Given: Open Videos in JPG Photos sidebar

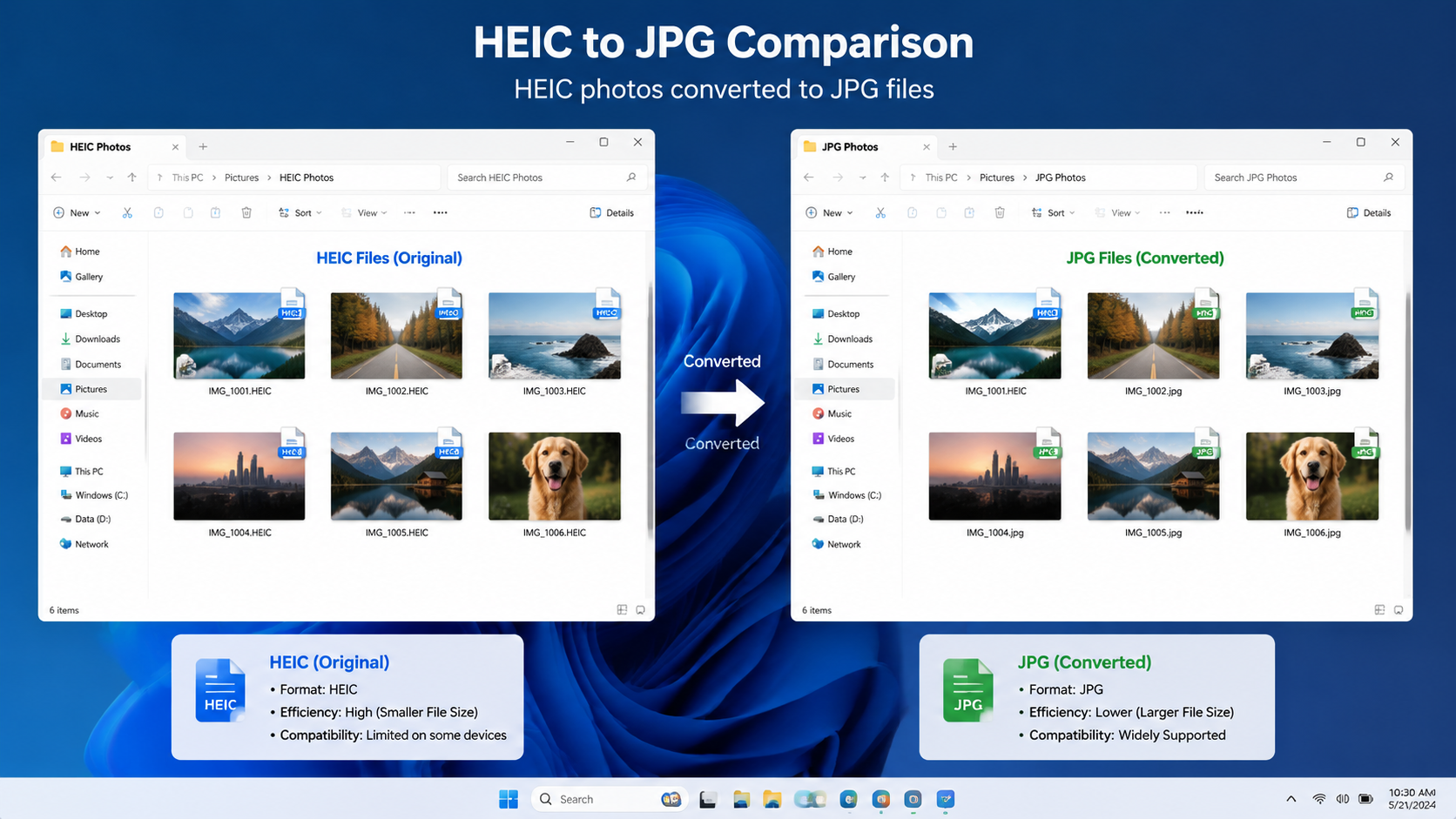Looking at the screenshot, I should [x=833, y=440].
